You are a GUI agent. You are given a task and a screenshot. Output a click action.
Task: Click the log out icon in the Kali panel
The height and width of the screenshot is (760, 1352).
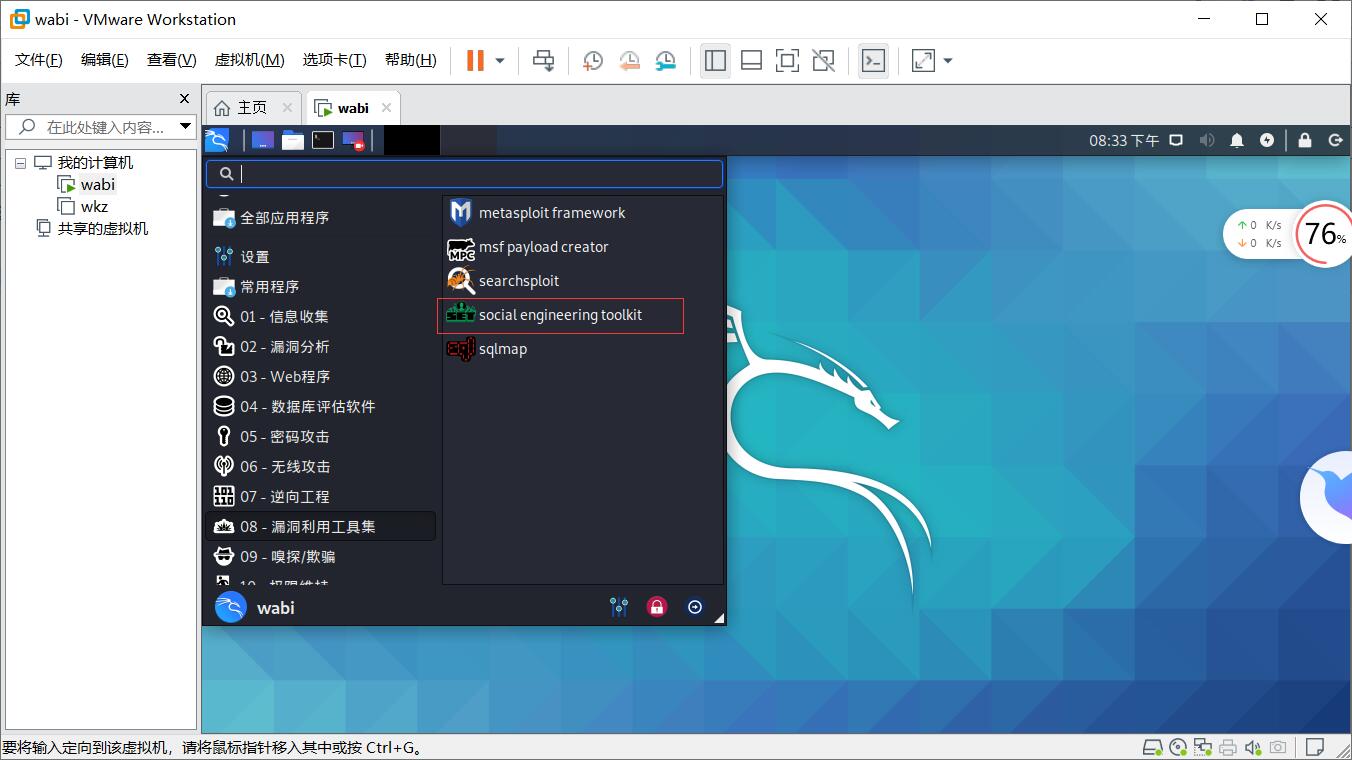(x=1335, y=140)
